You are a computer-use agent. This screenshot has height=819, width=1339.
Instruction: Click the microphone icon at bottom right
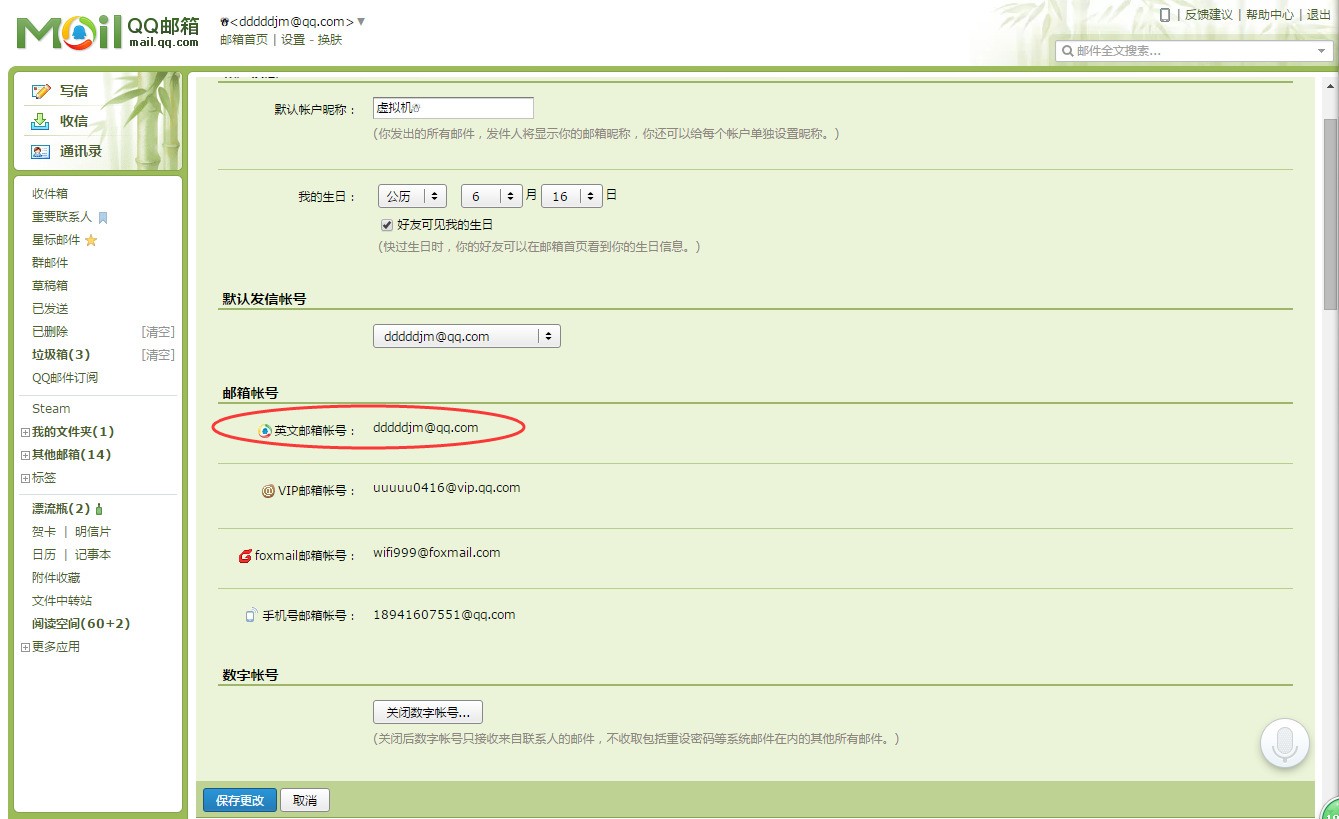[x=1284, y=743]
